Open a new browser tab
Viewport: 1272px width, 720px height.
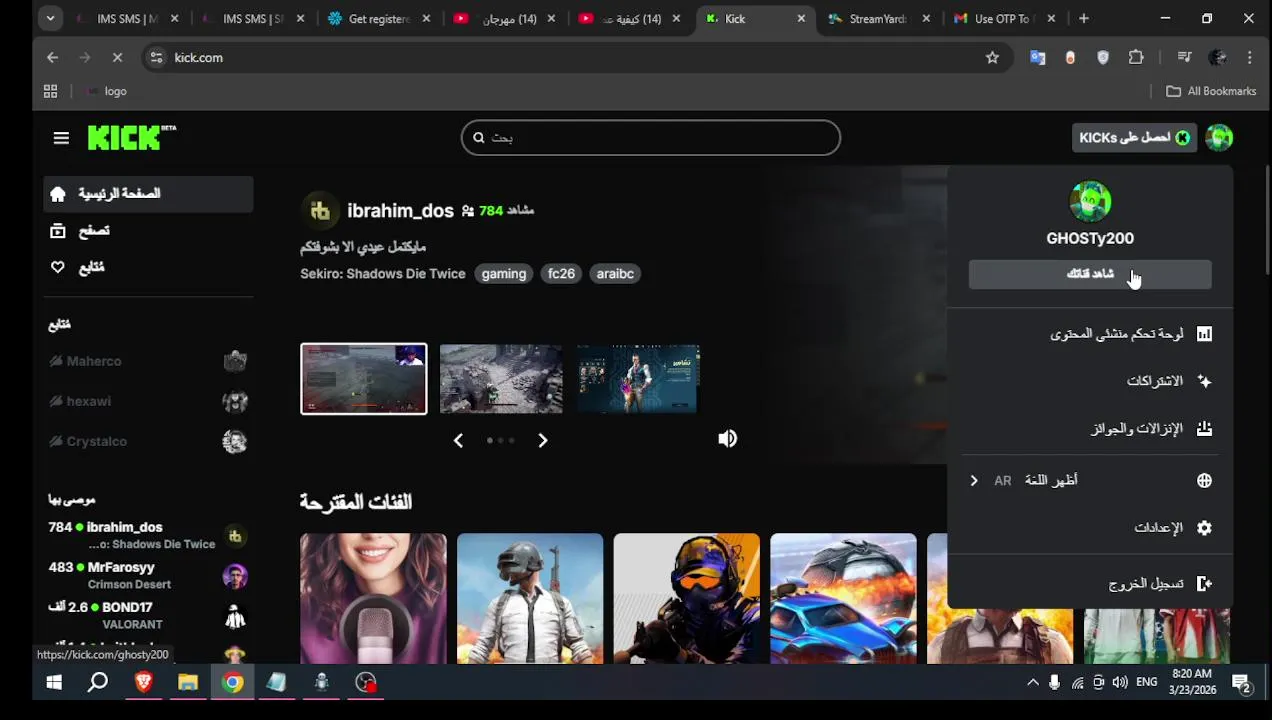tap(1083, 19)
